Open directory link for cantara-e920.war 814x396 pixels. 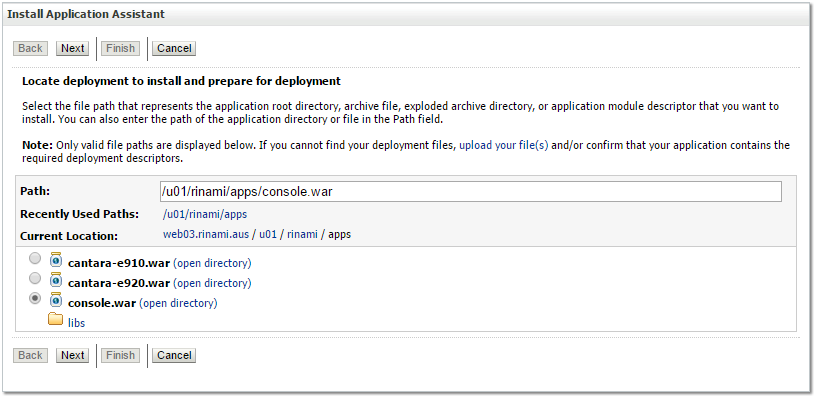pyautogui.click(x=212, y=283)
